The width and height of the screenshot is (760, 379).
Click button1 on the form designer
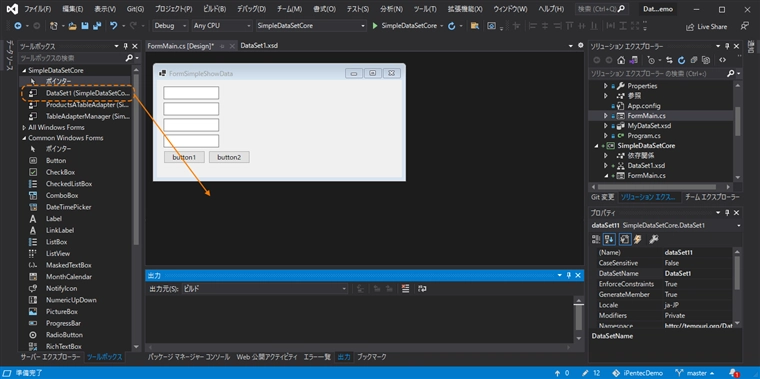tap(184, 157)
